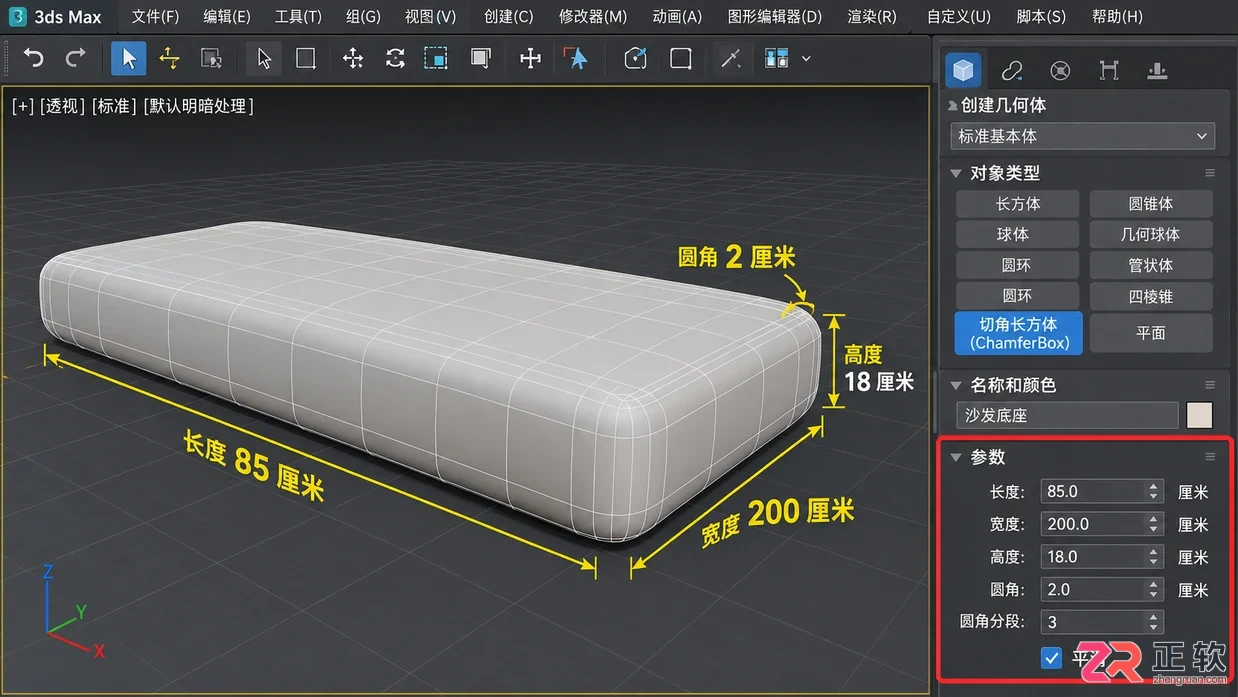Select the blue dashed Scale tool
This screenshot has height=697, width=1238.
[x=436, y=58]
